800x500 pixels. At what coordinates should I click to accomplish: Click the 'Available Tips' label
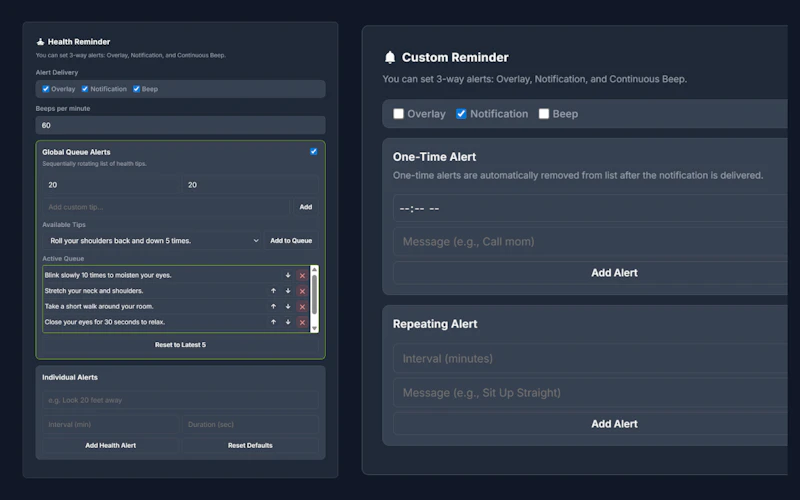[x=64, y=224]
